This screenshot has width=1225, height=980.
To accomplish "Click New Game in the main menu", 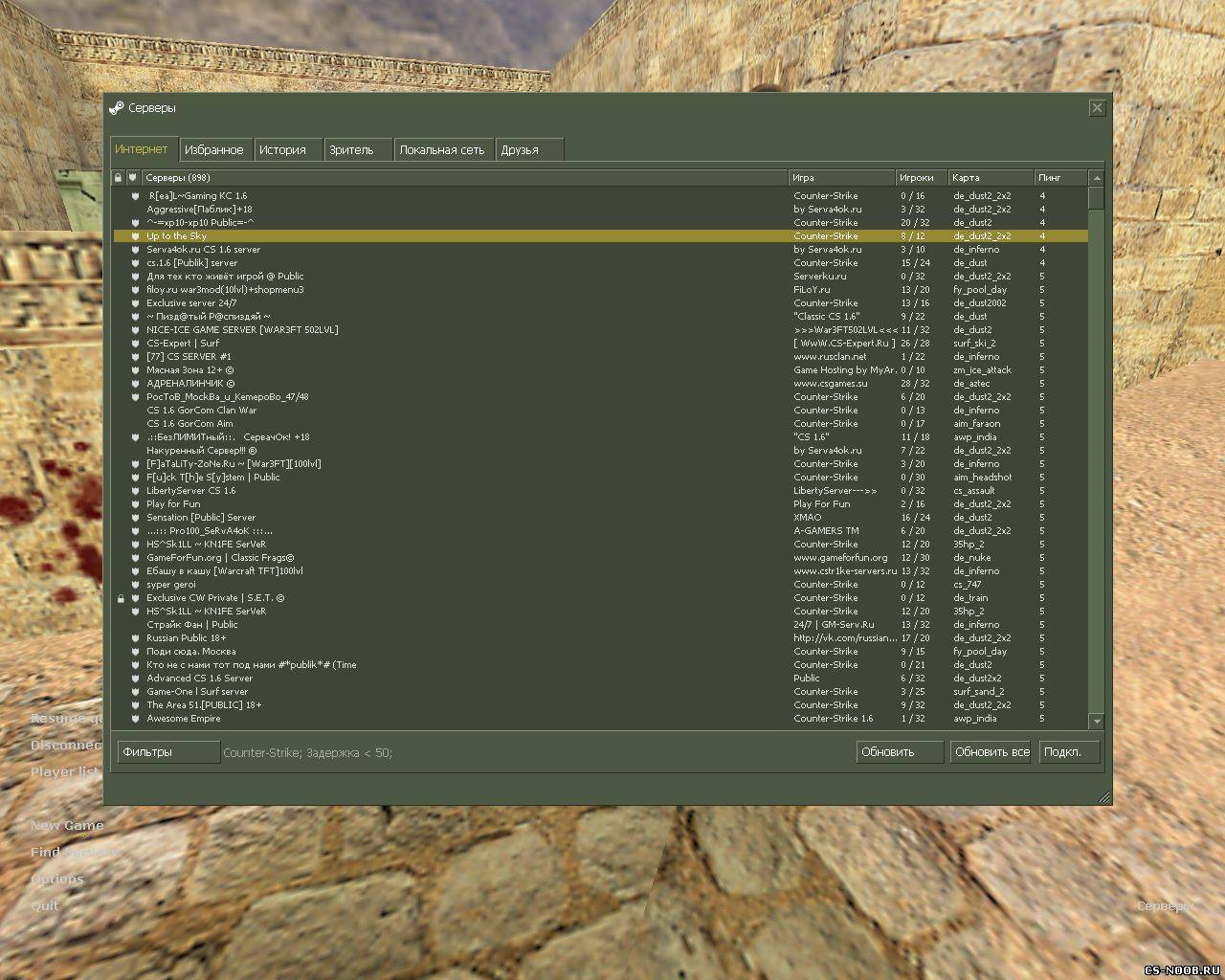I will click(x=67, y=825).
